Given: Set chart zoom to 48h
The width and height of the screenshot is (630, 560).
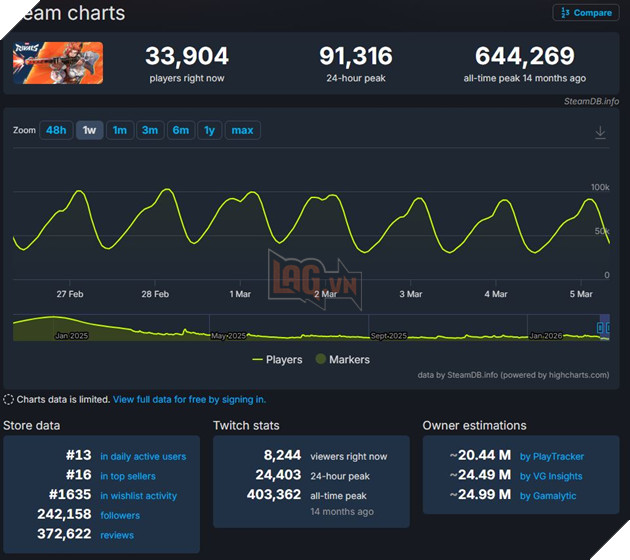Looking at the screenshot, I should [55, 131].
